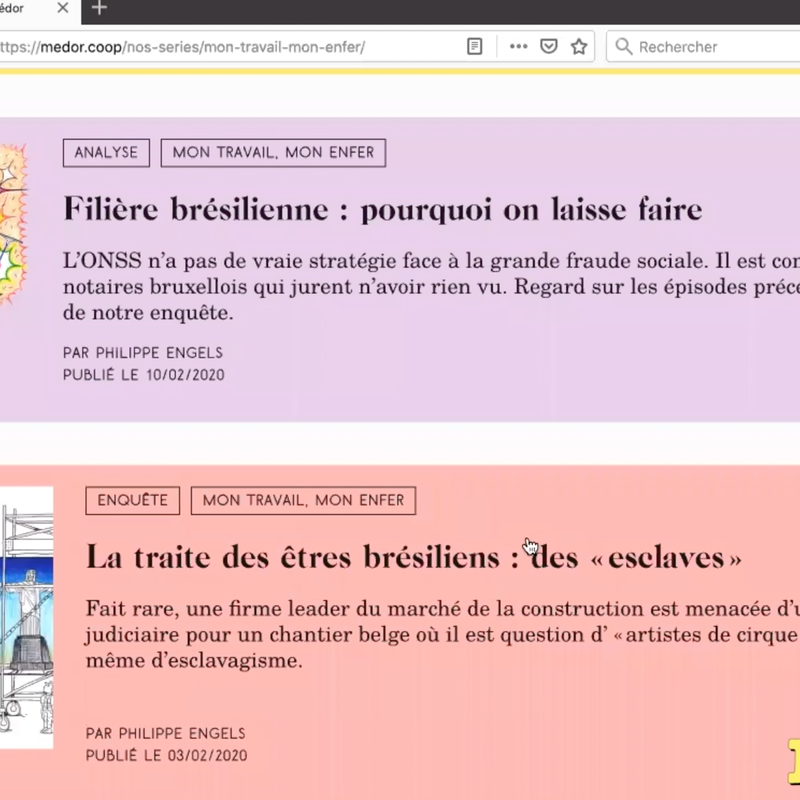Click into the Rechercher search field
800x800 pixels.
(710, 46)
